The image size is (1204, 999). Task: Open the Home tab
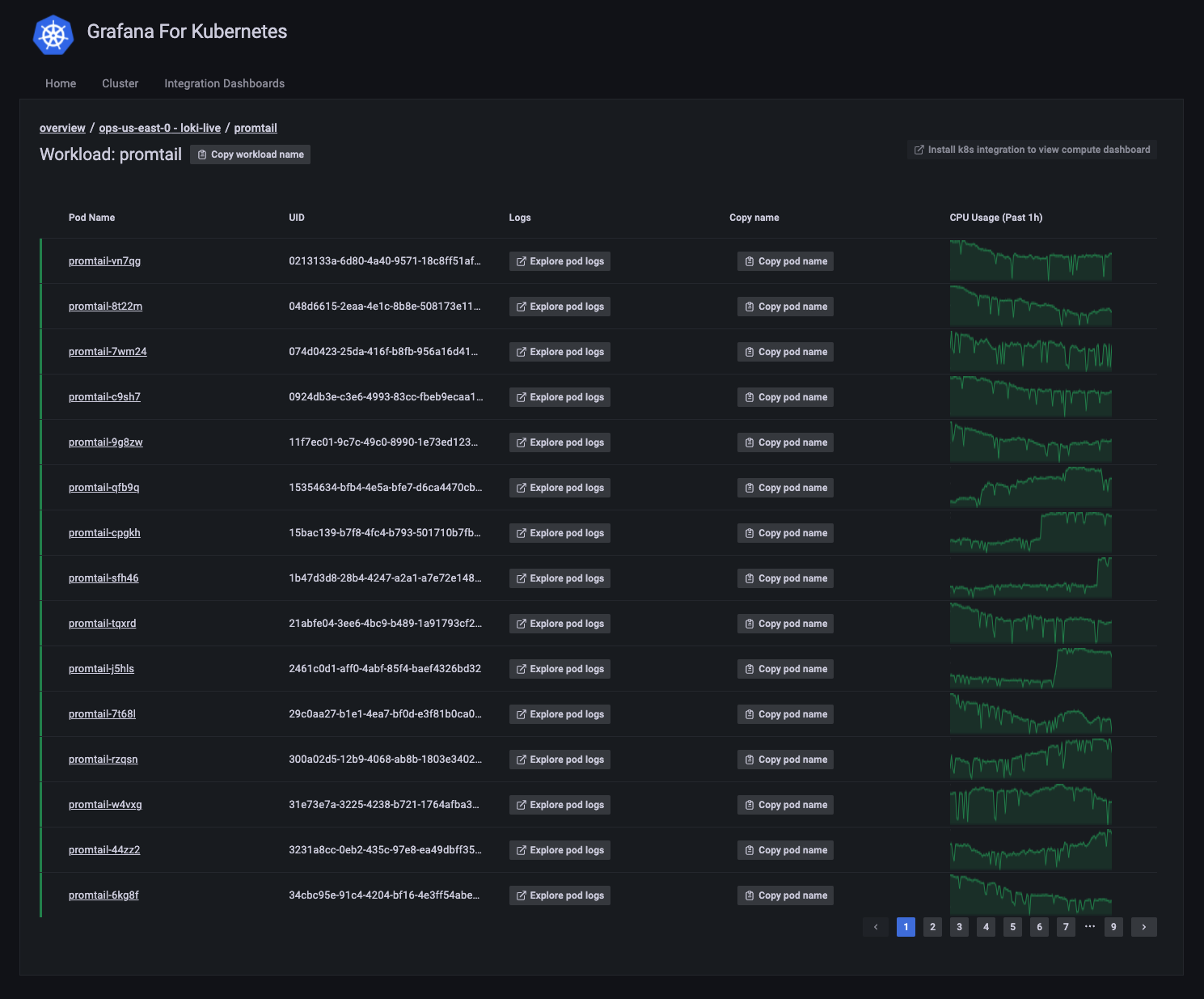click(x=61, y=83)
